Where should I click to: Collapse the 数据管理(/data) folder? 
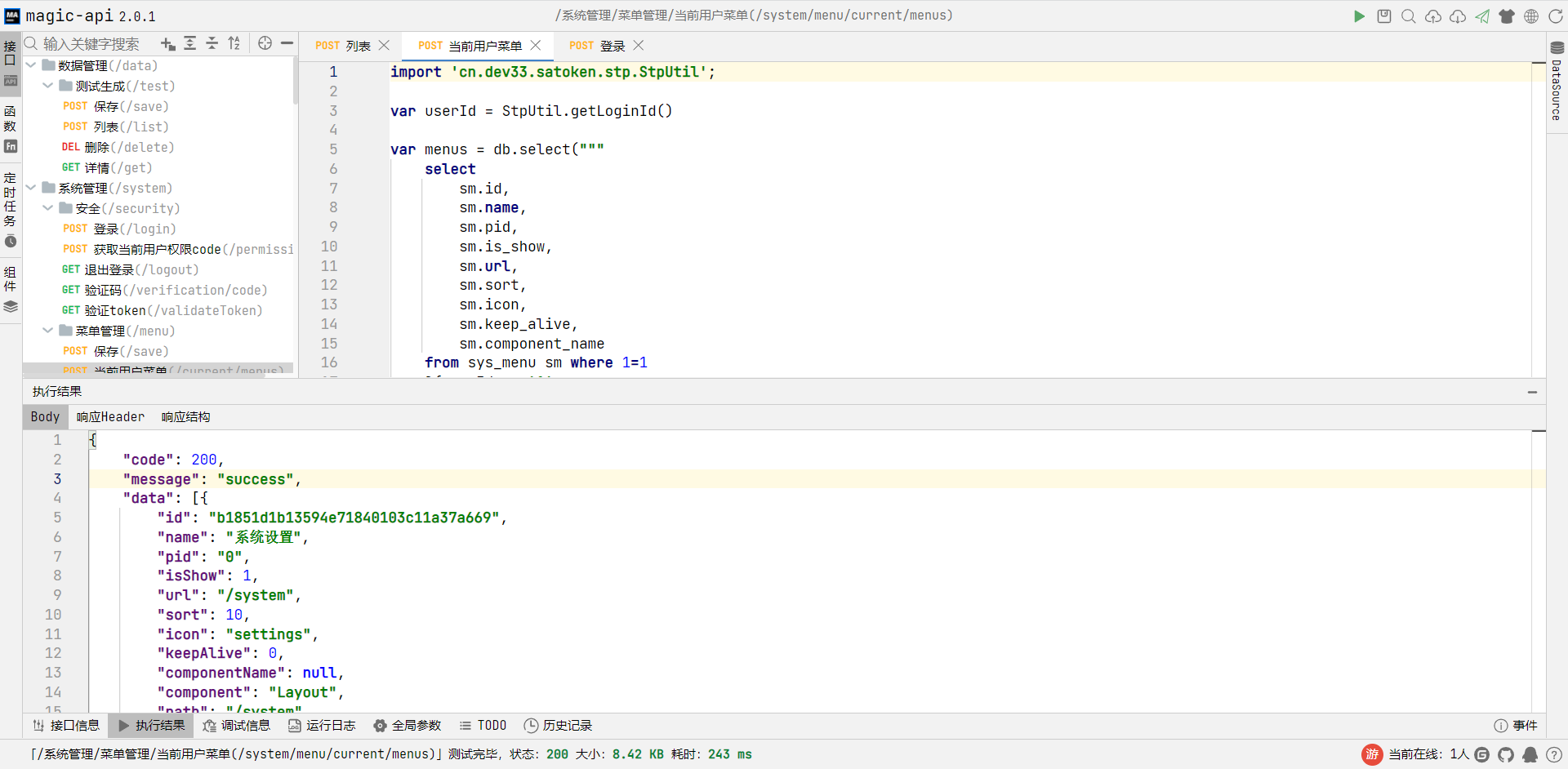[x=31, y=65]
